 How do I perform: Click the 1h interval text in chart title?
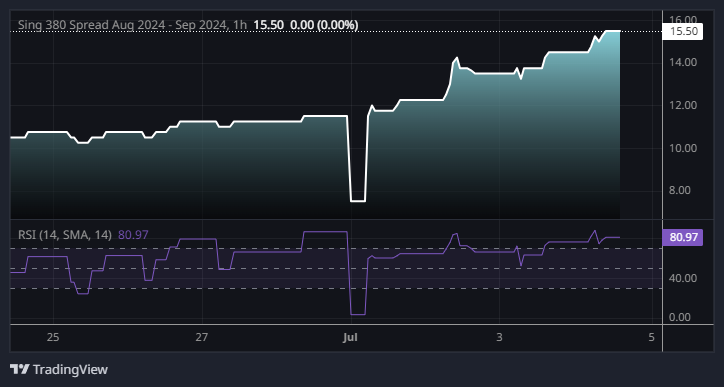coord(240,25)
